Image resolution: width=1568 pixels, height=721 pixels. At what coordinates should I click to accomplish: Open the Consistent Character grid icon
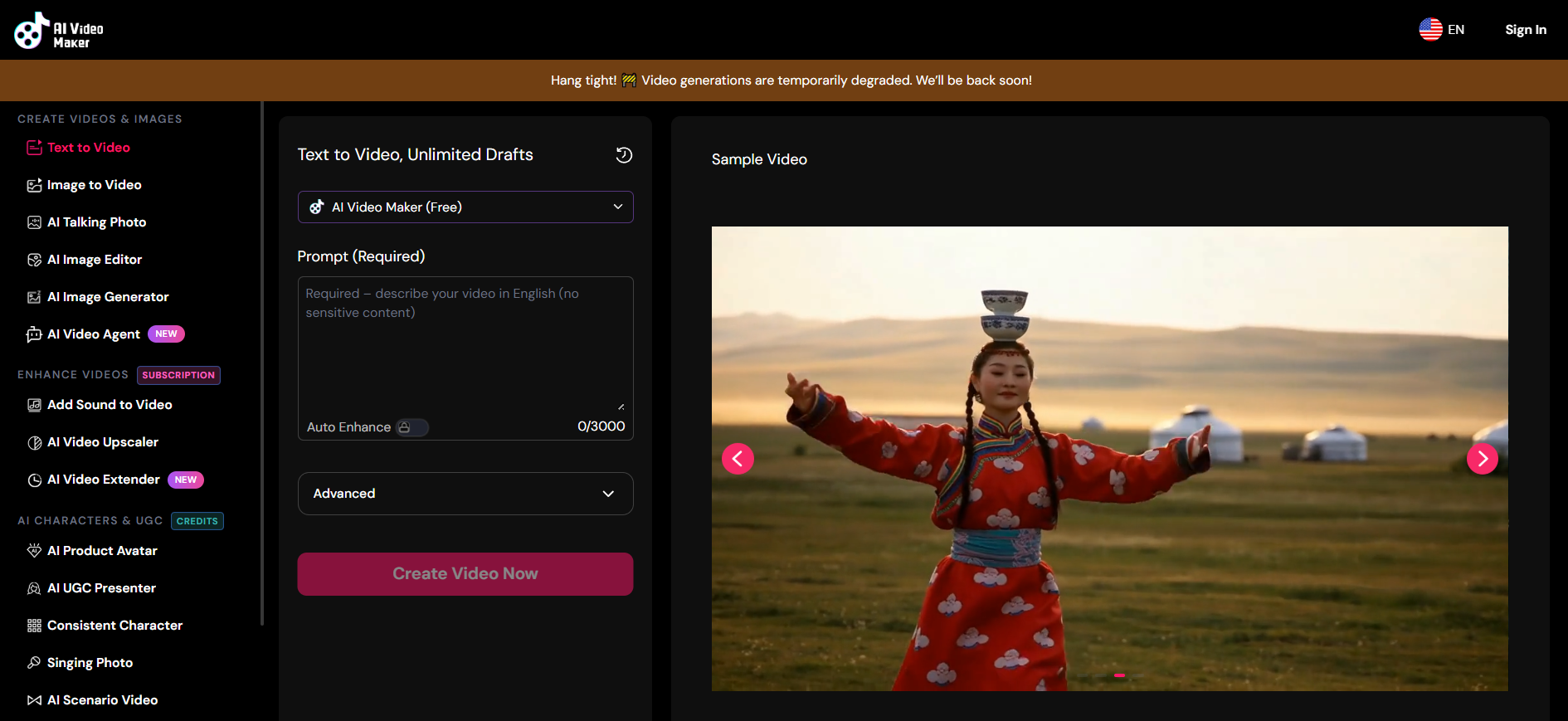pyautogui.click(x=34, y=626)
